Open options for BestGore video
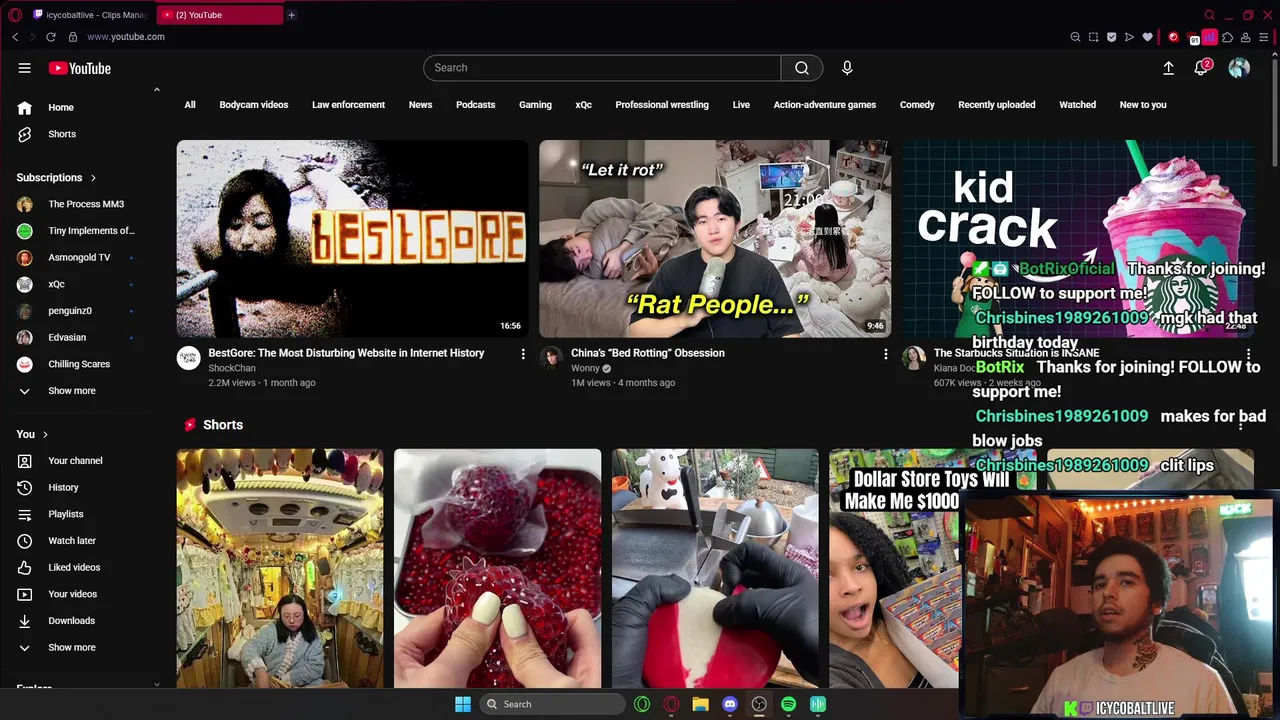Viewport: 1280px width, 720px height. coord(523,354)
